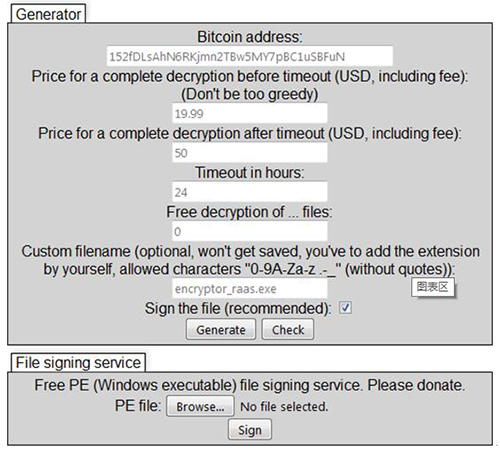This screenshot has width=500, height=451.
Task: Click the Bitcoin address label text
Action: (x=250, y=37)
